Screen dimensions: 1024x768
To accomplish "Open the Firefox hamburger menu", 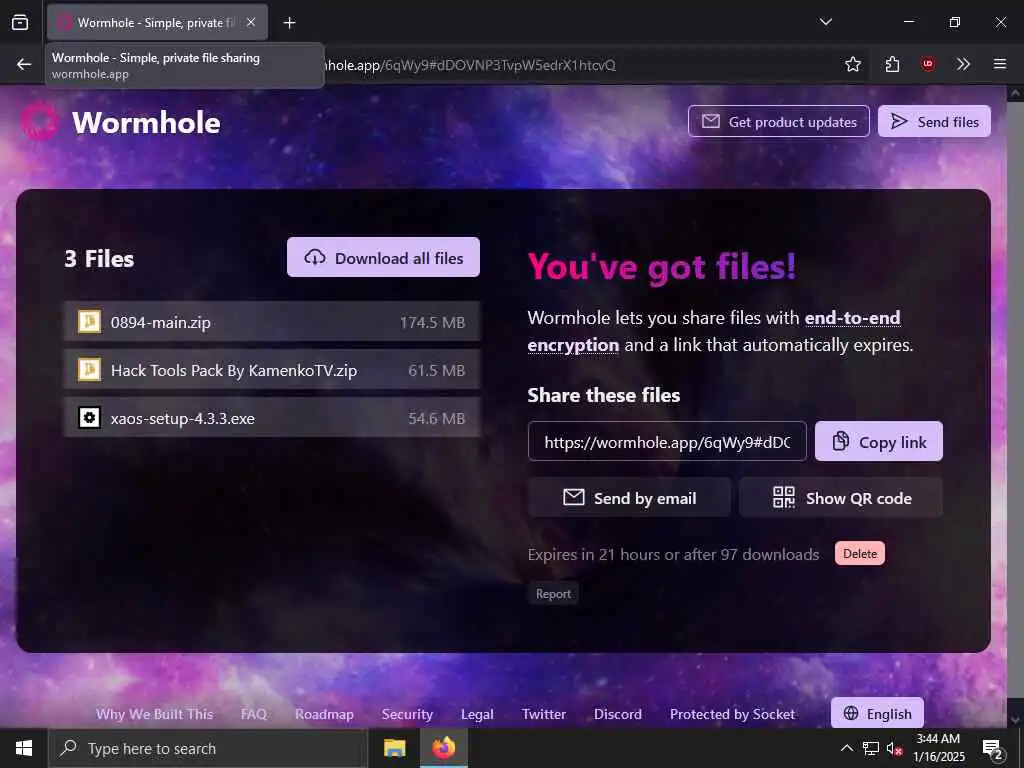I will coord(999,64).
